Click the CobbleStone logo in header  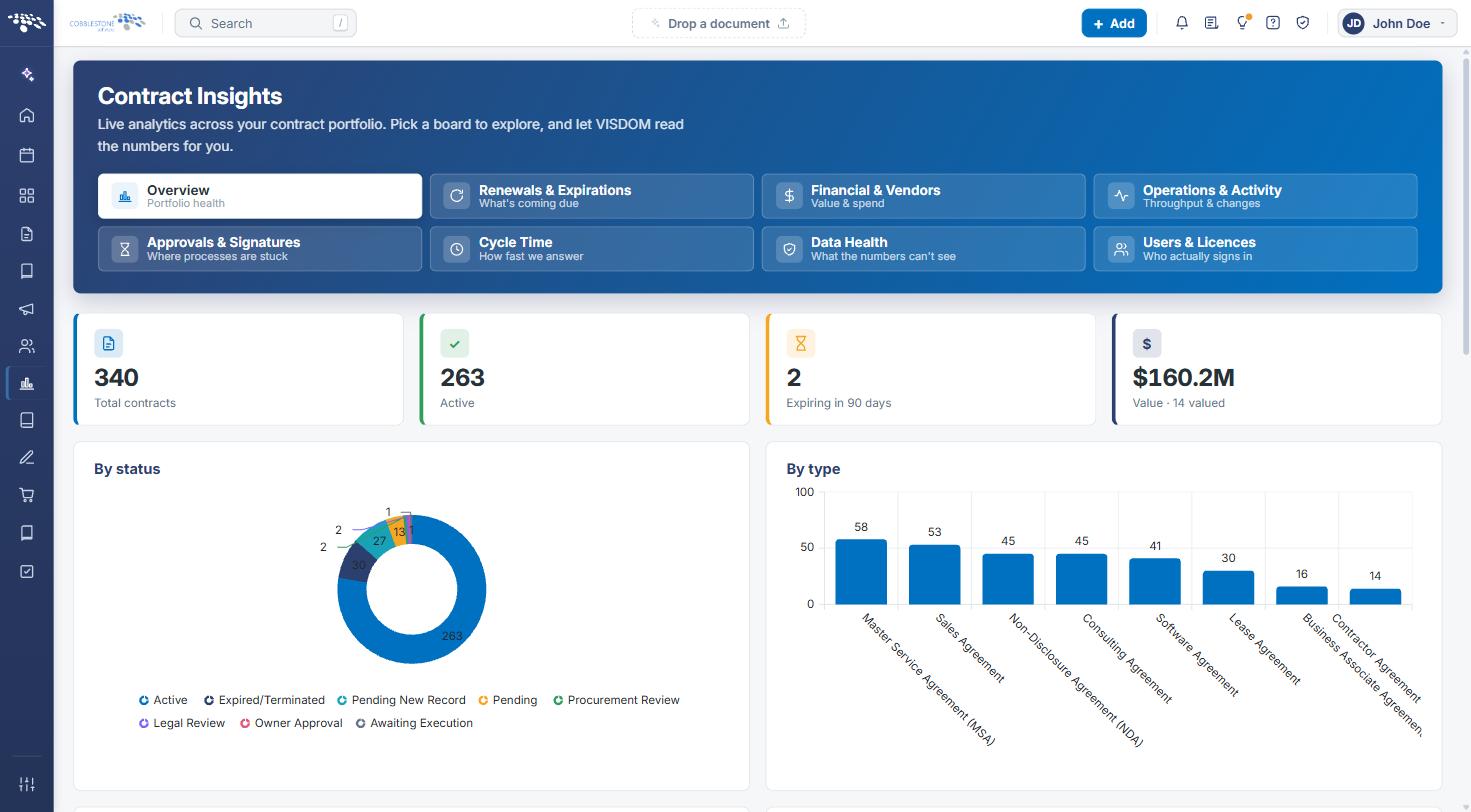[107, 23]
